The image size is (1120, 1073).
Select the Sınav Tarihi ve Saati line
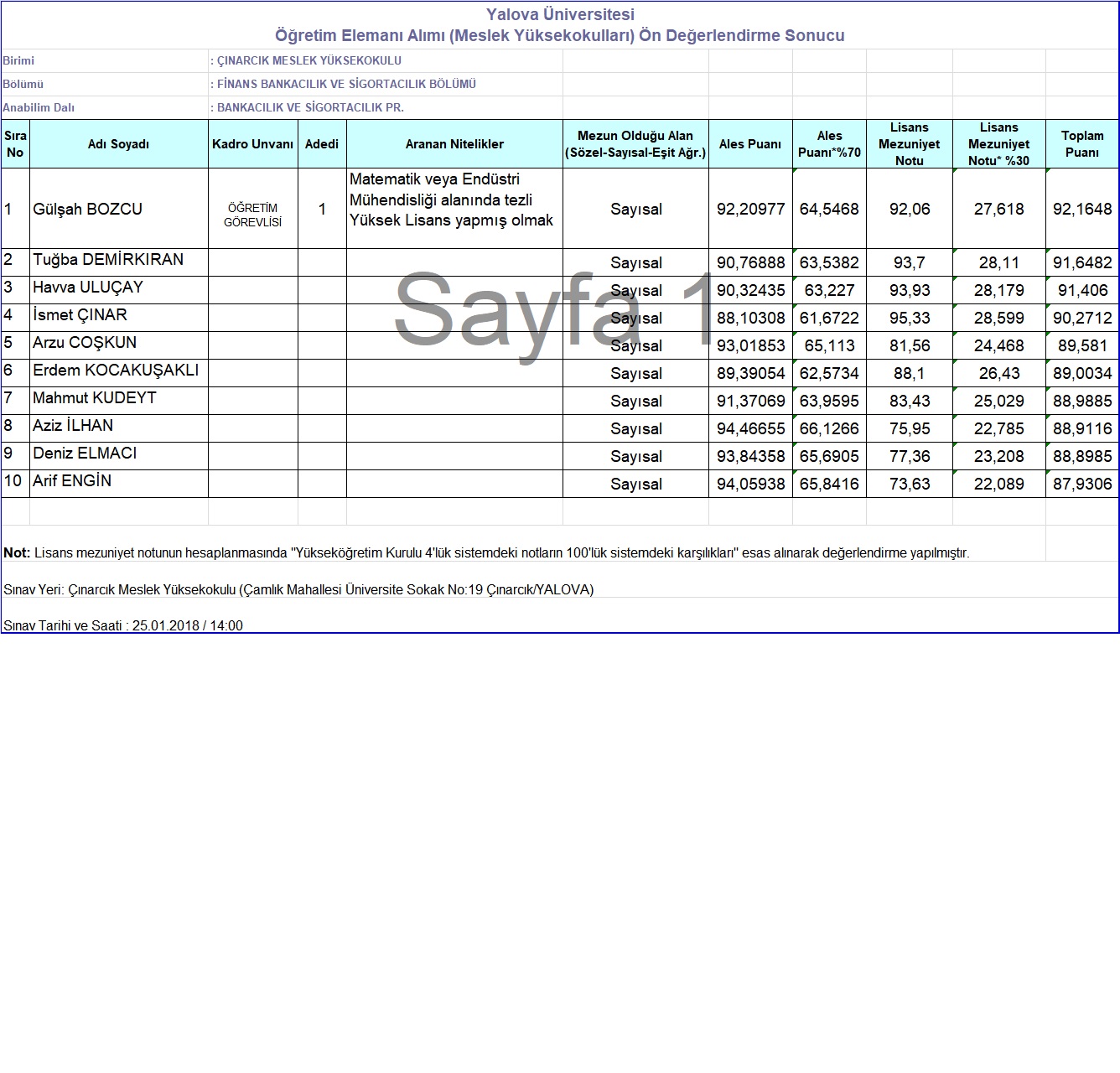123,625
